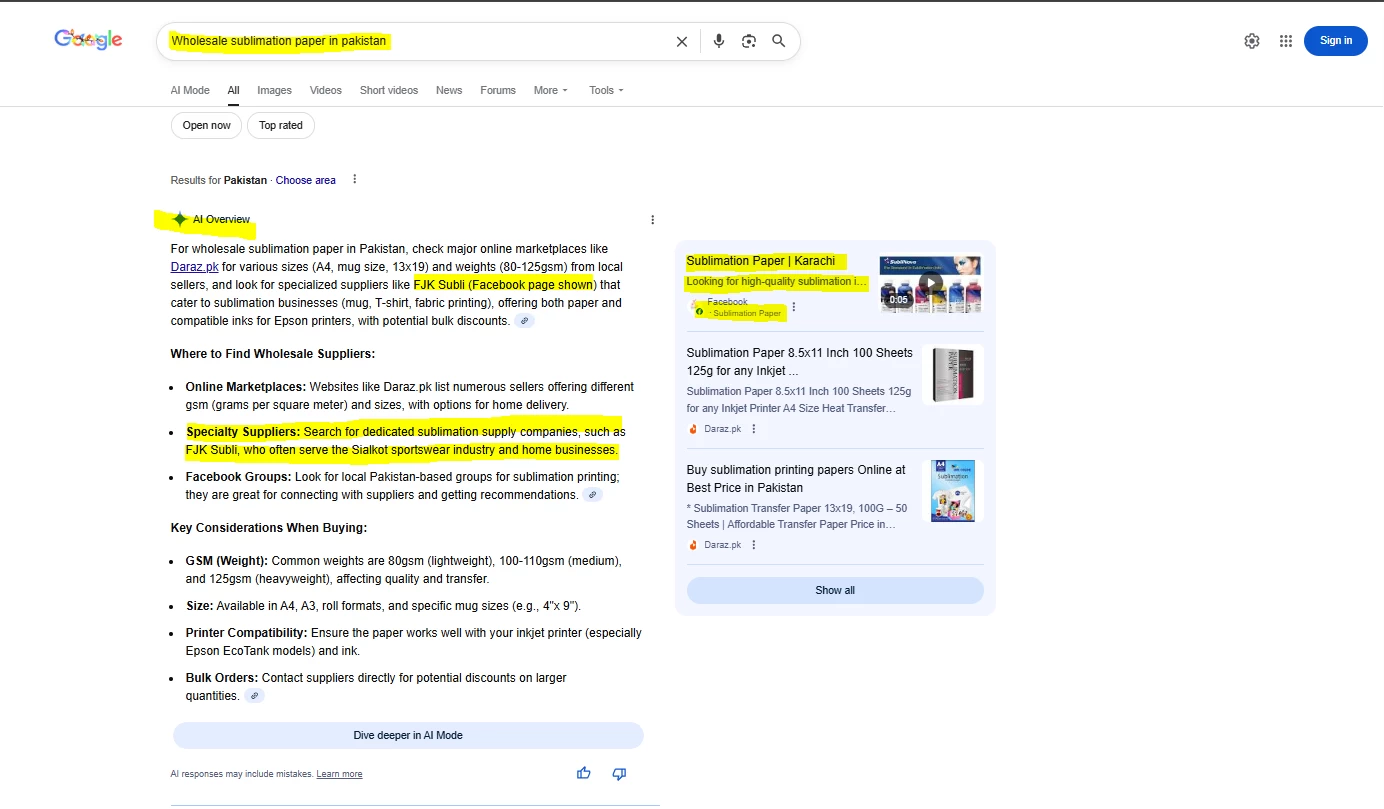Click Show all to see more products

[834, 590]
